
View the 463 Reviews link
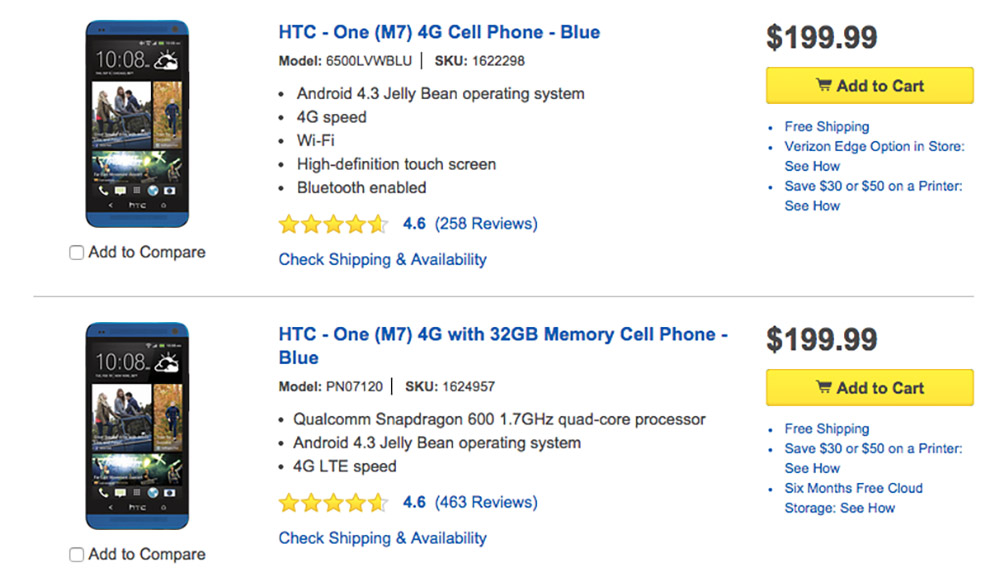pyautogui.click(x=486, y=503)
